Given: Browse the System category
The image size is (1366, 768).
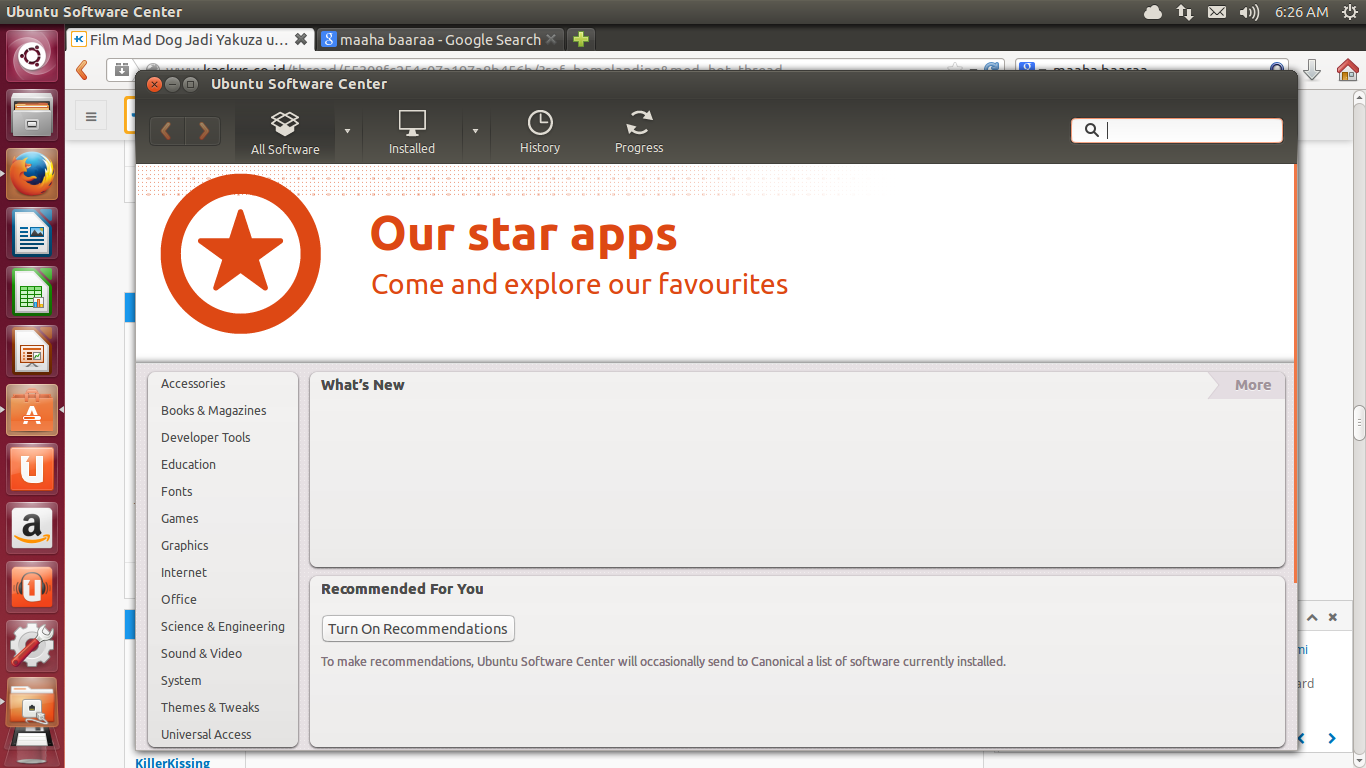Looking at the screenshot, I should coord(181,681).
